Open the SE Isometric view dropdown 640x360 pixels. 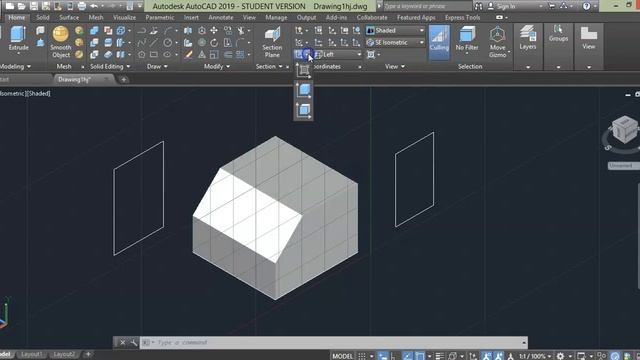click(396, 42)
